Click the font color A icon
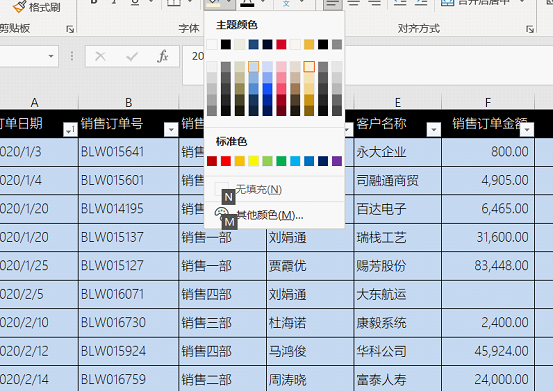 247,4
